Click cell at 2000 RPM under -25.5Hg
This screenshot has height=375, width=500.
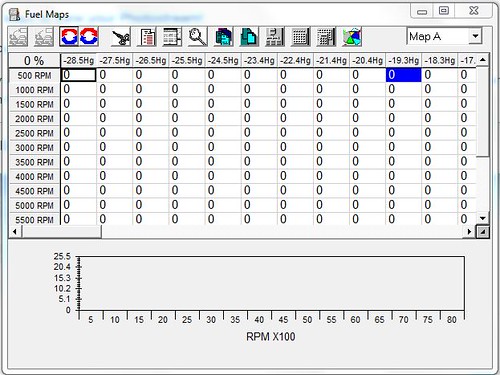point(187,118)
